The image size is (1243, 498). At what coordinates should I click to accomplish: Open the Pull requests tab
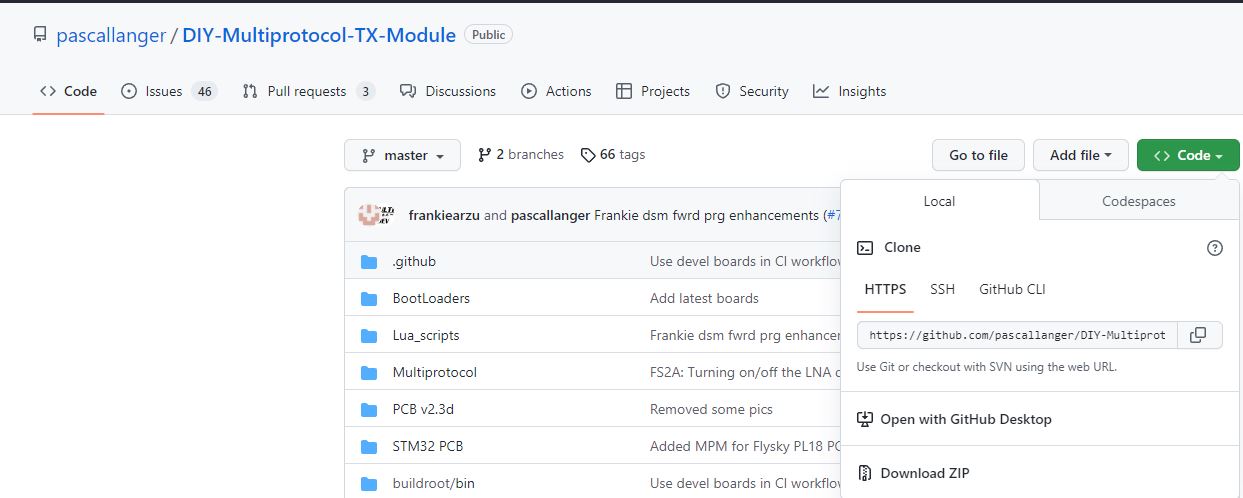pyautogui.click(x=308, y=91)
